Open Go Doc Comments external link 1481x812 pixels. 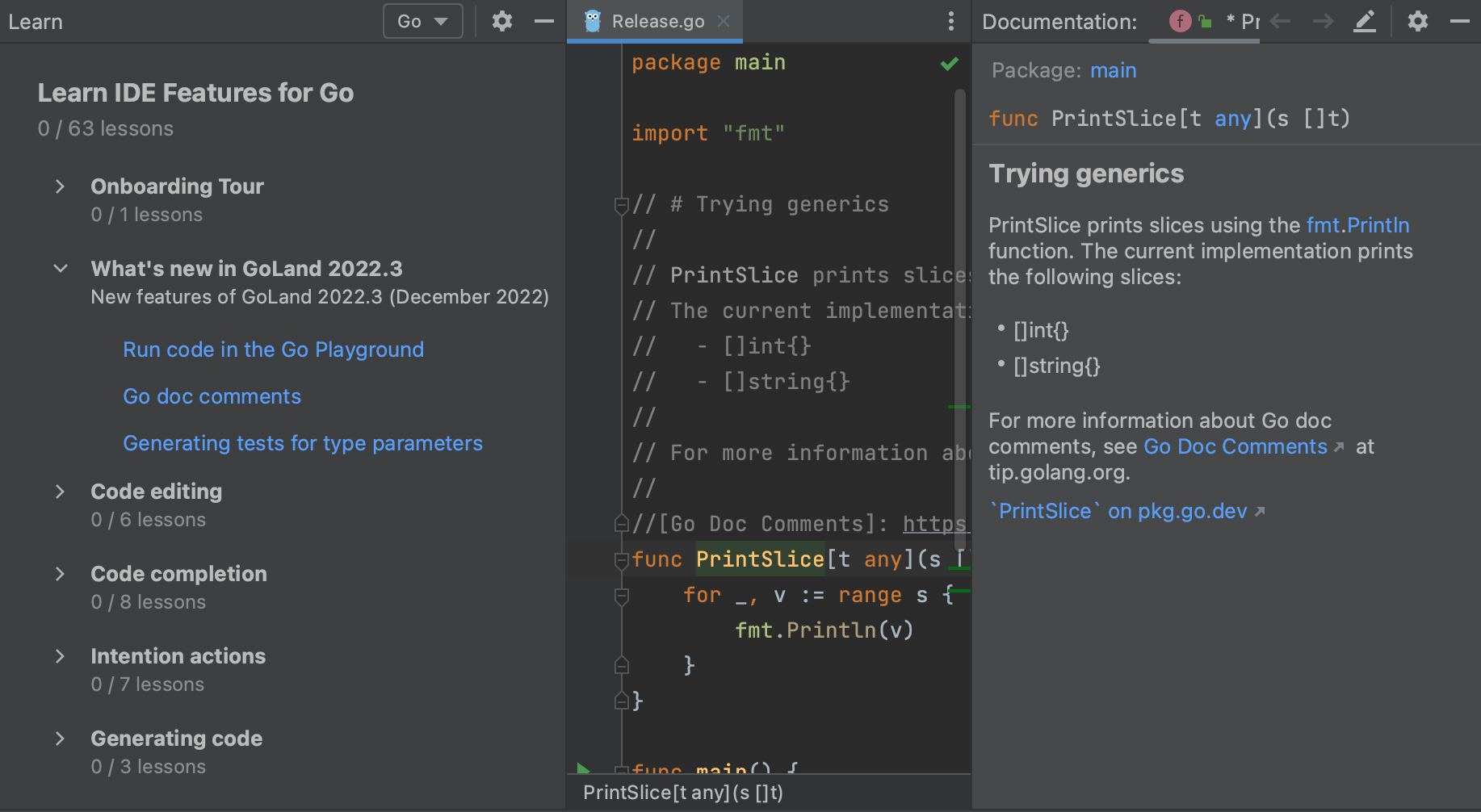tap(1244, 446)
